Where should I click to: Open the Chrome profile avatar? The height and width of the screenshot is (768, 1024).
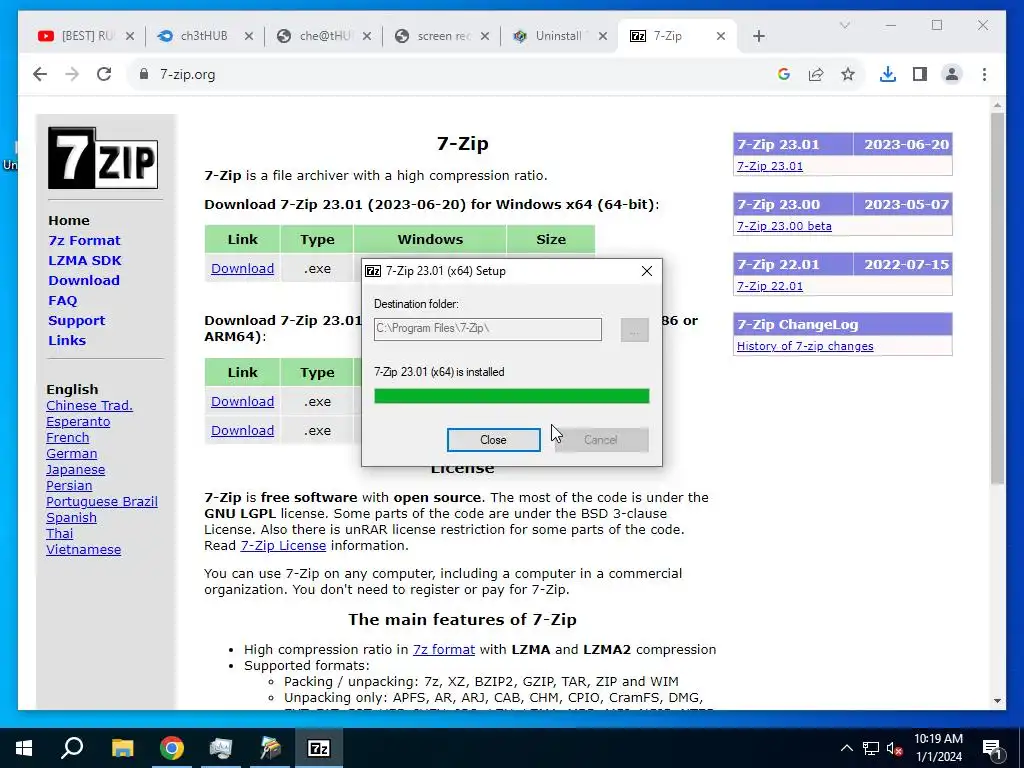(x=952, y=74)
